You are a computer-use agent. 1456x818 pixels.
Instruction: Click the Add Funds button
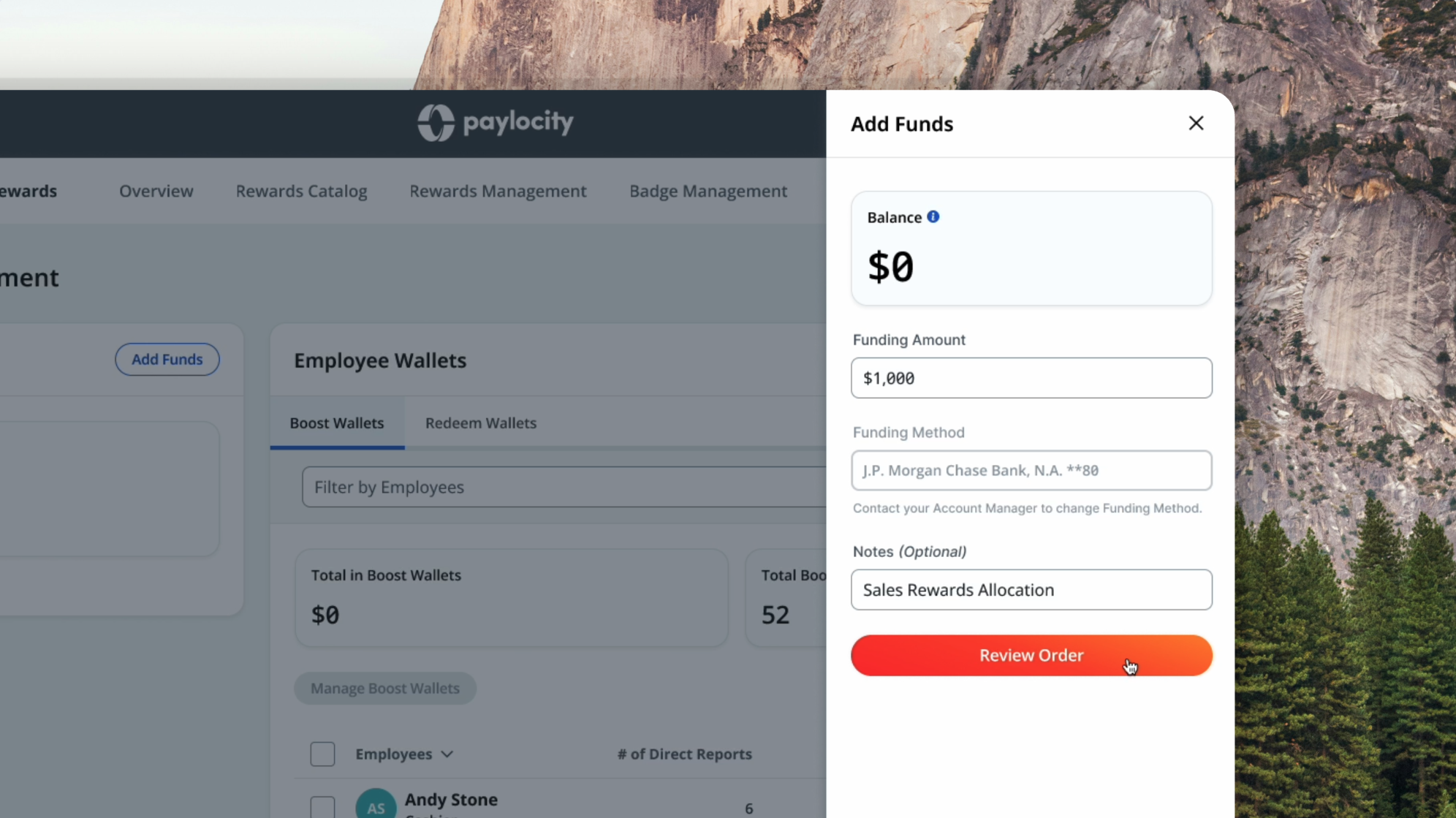pos(167,359)
